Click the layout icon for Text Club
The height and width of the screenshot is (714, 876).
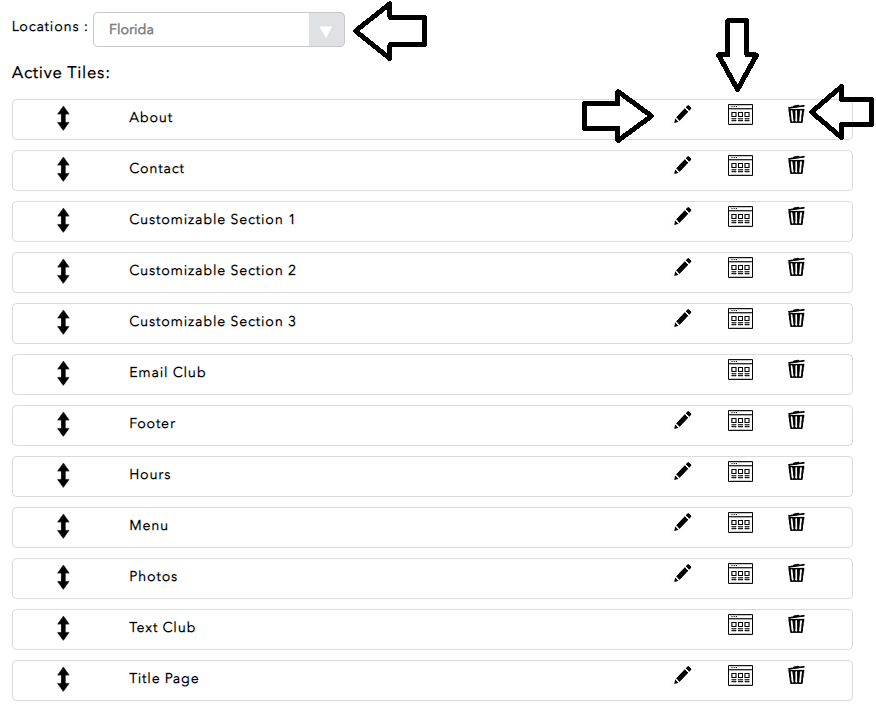740,624
